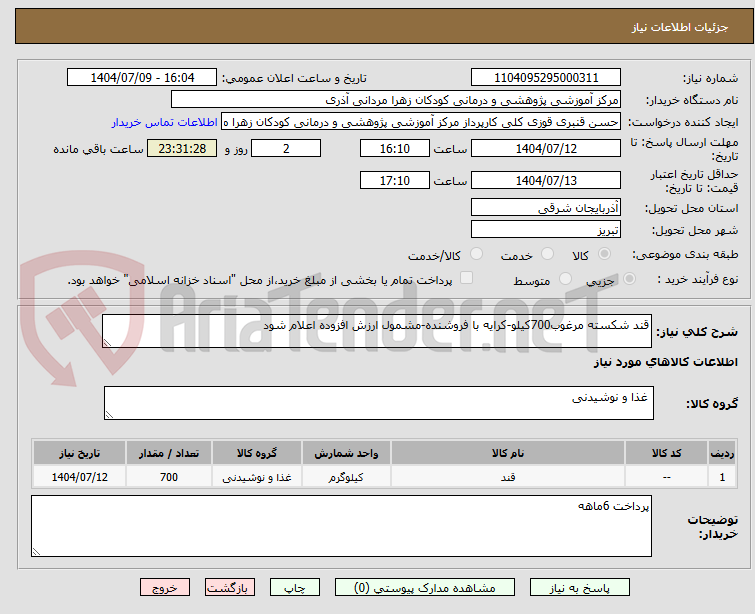The width and height of the screenshot is (755, 614).
Task: Open اطلاعات تماس خریدار link
Action: 164,122
